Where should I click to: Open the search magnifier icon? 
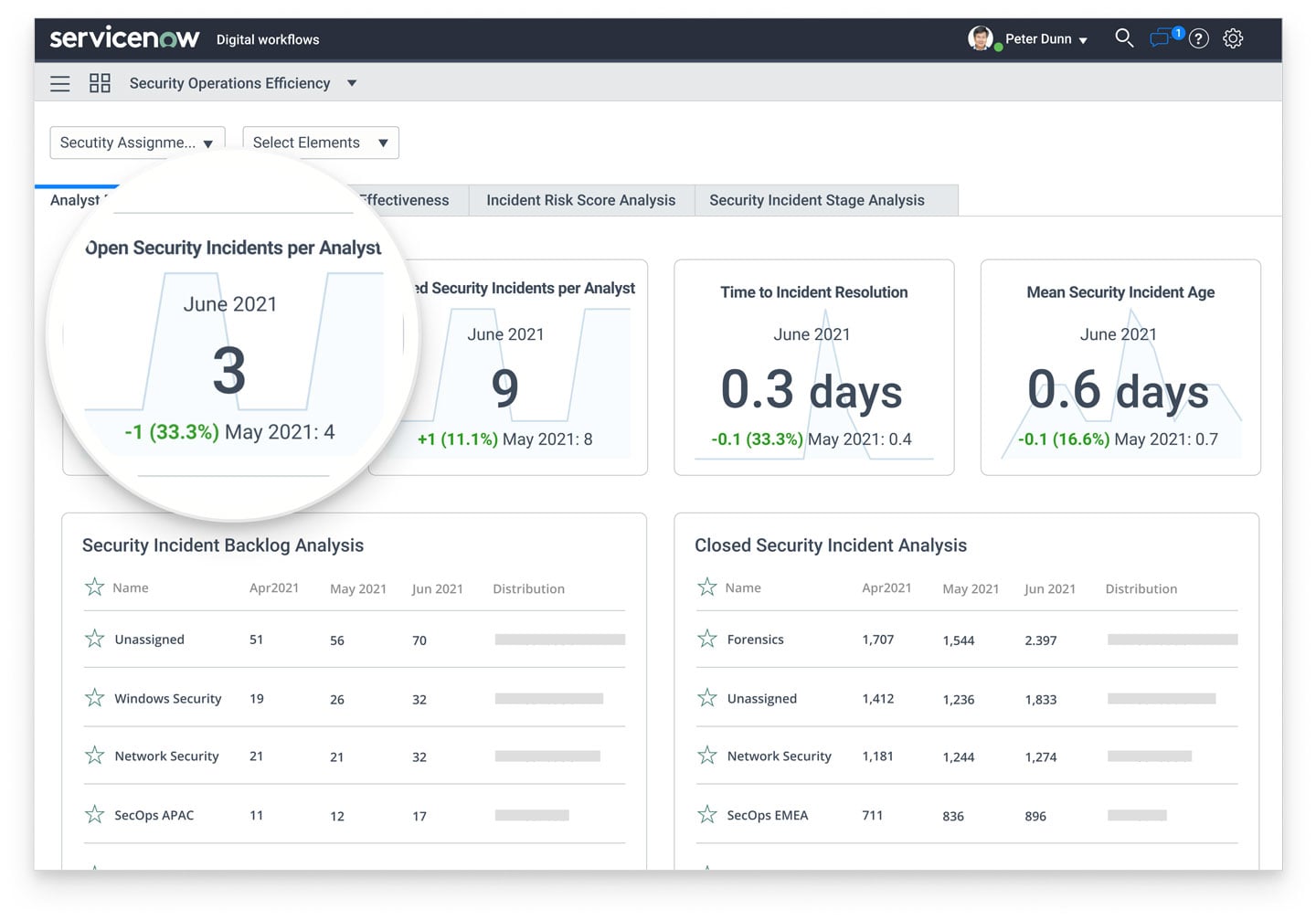click(x=1124, y=38)
